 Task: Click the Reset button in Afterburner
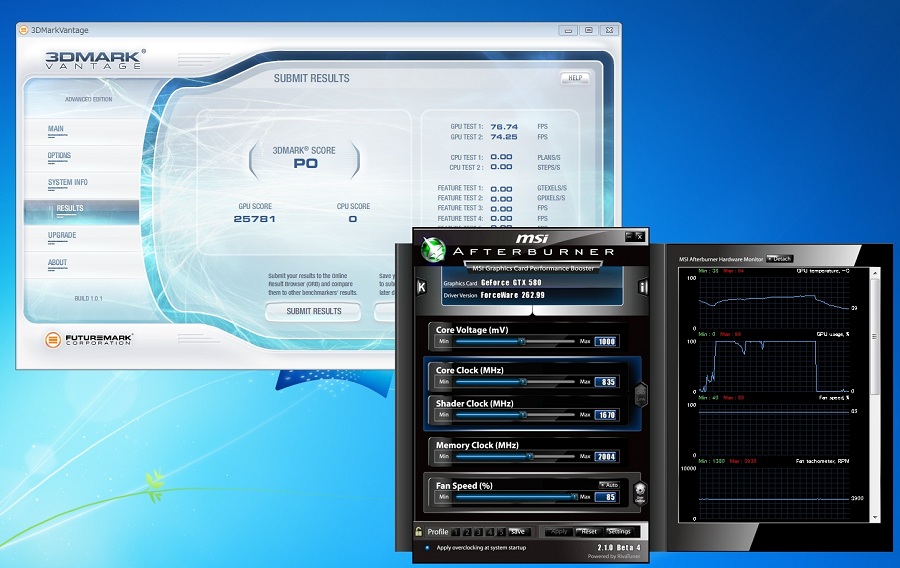(589, 532)
